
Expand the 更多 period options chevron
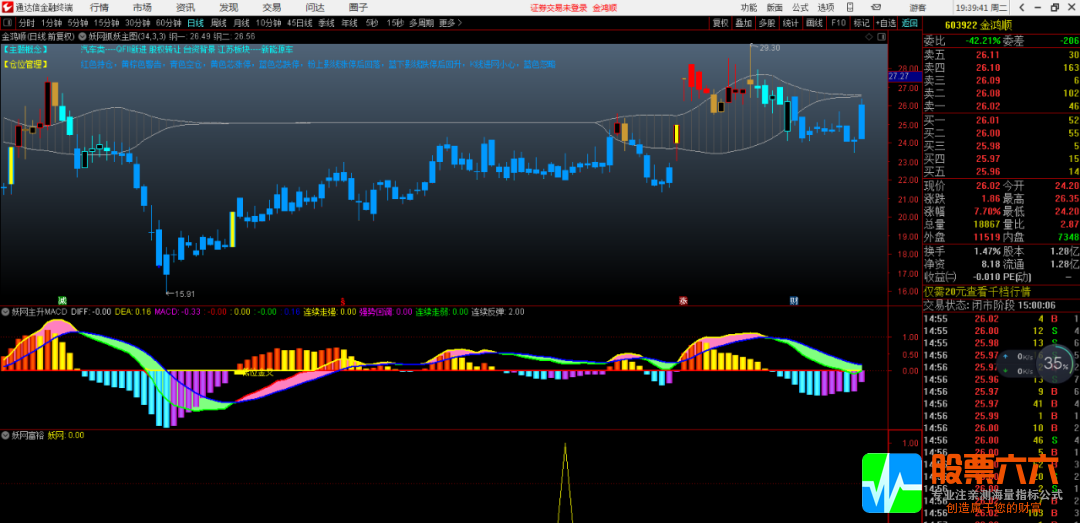click(460, 23)
